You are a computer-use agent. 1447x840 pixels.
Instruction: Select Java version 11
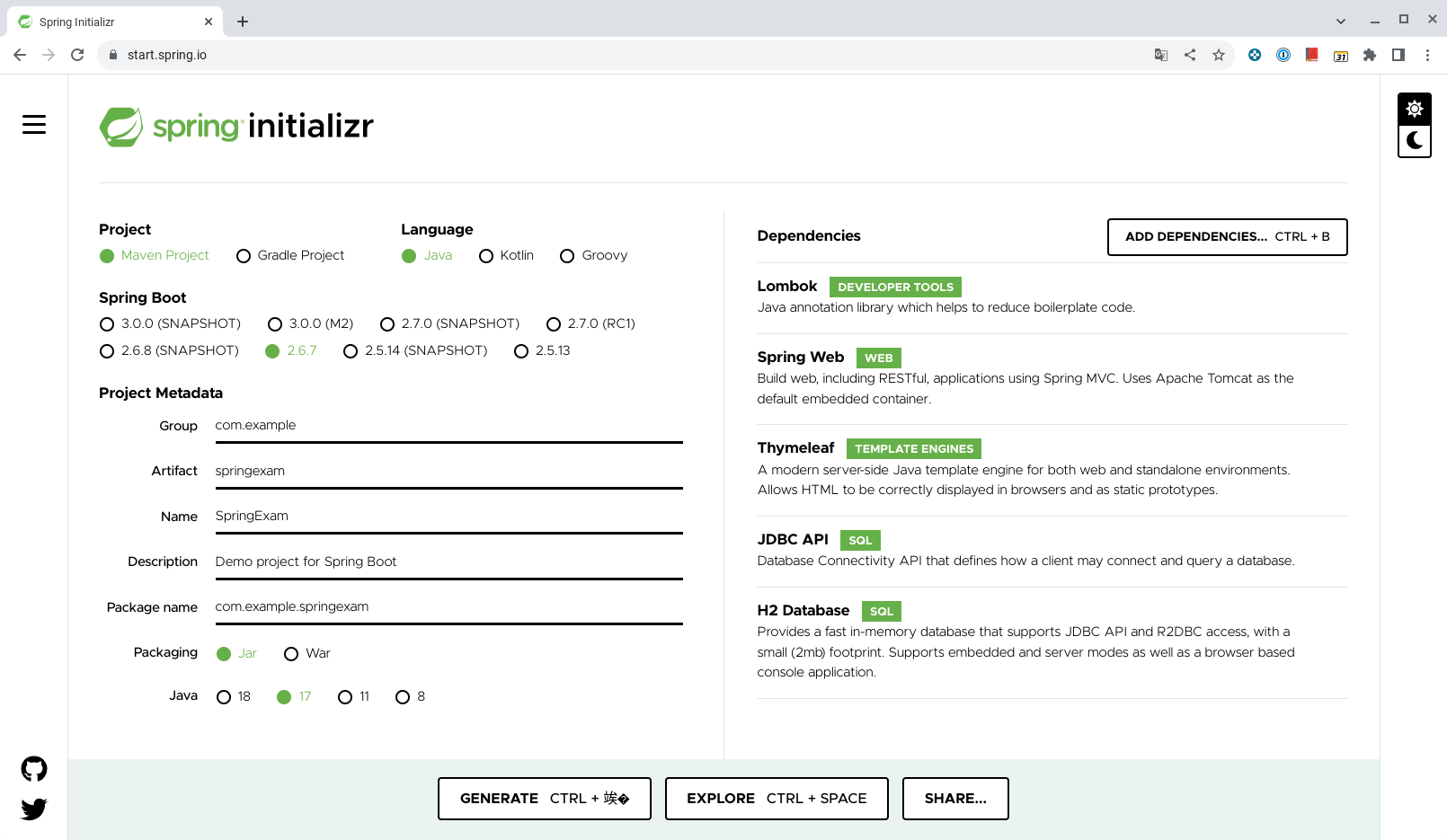click(345, 697)
